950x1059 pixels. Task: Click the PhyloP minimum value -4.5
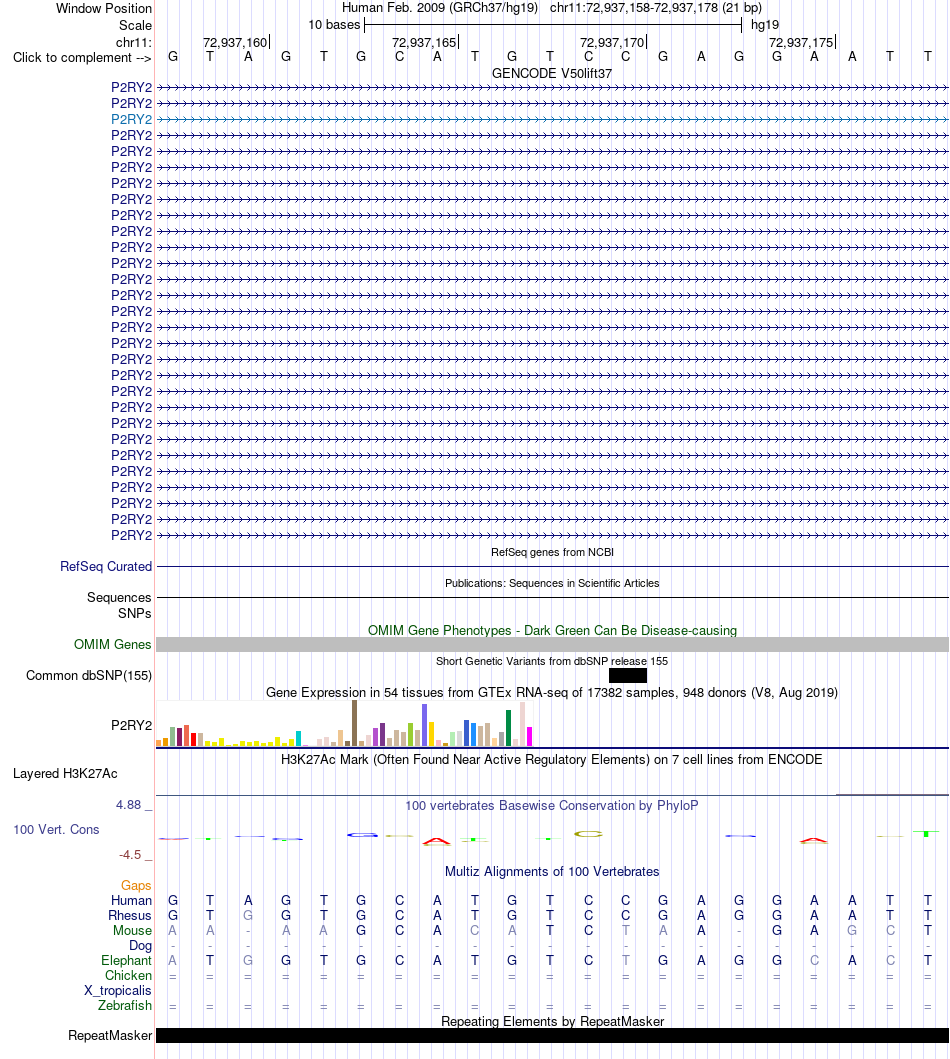tap(130, 854)
